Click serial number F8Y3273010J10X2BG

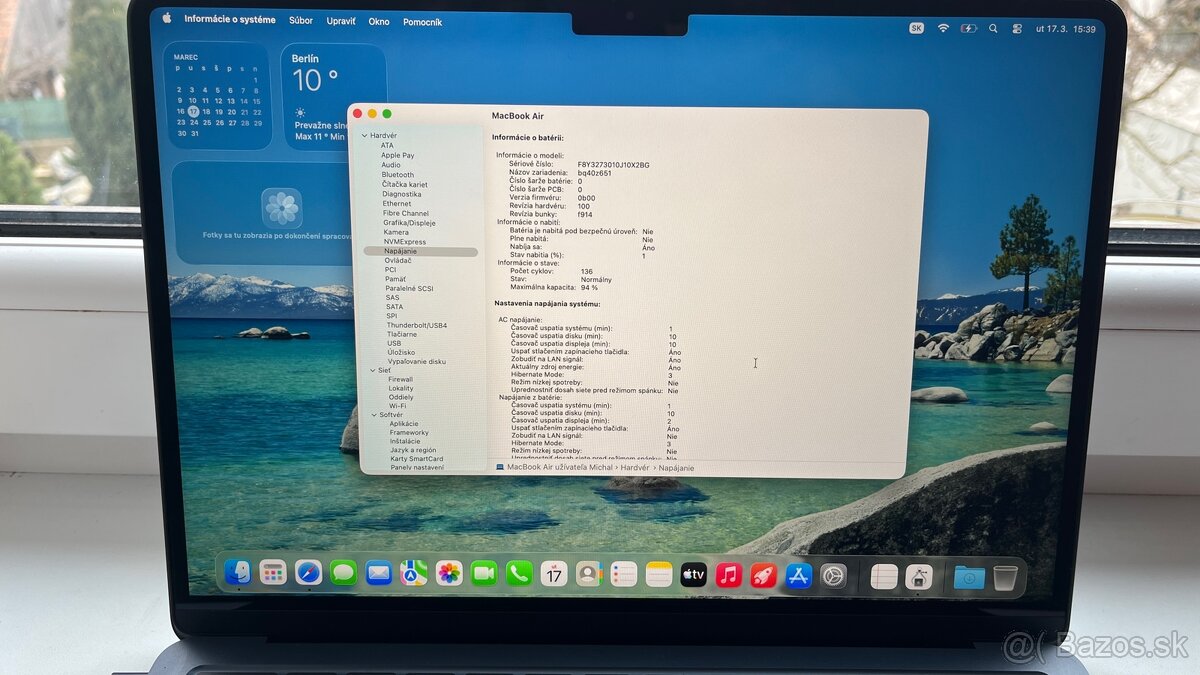coord(613,164)
